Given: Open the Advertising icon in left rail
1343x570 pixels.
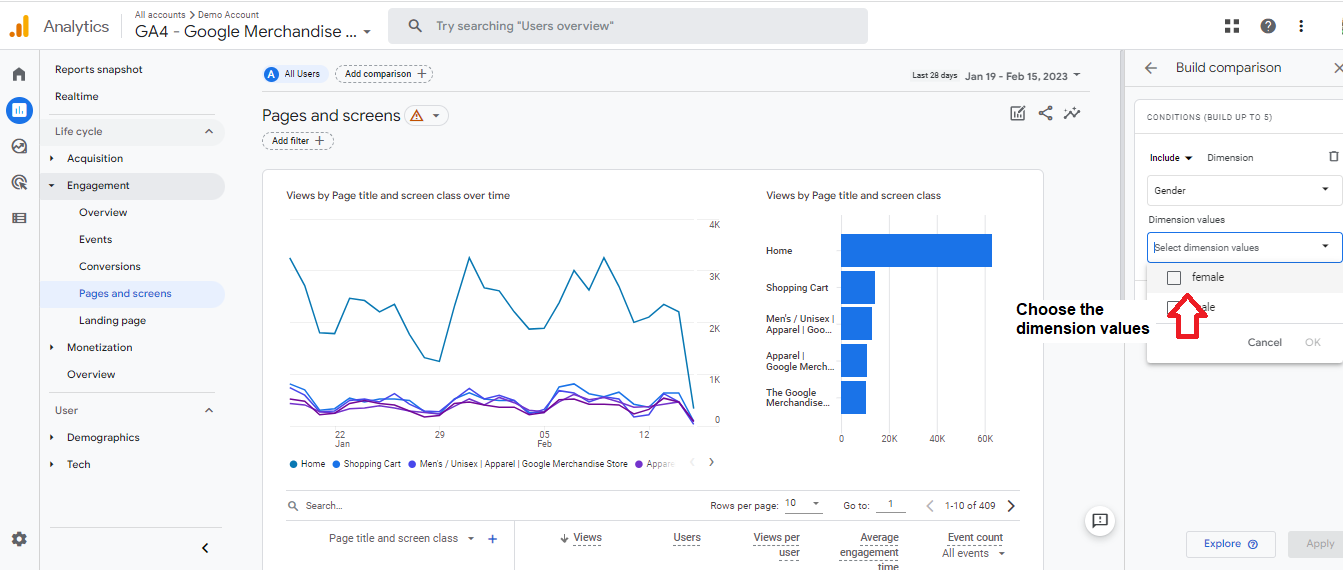Looking at the screenshot, I should pos(19,182).
